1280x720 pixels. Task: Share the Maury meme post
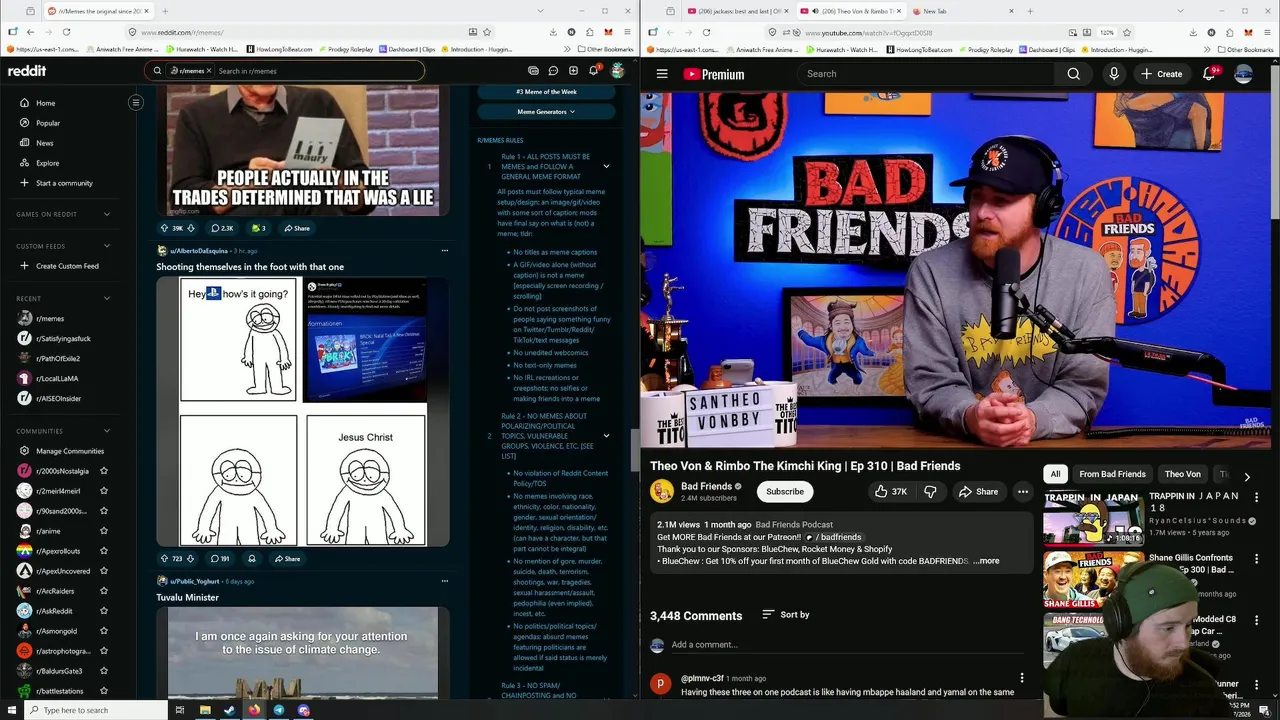tap(296, 228)
